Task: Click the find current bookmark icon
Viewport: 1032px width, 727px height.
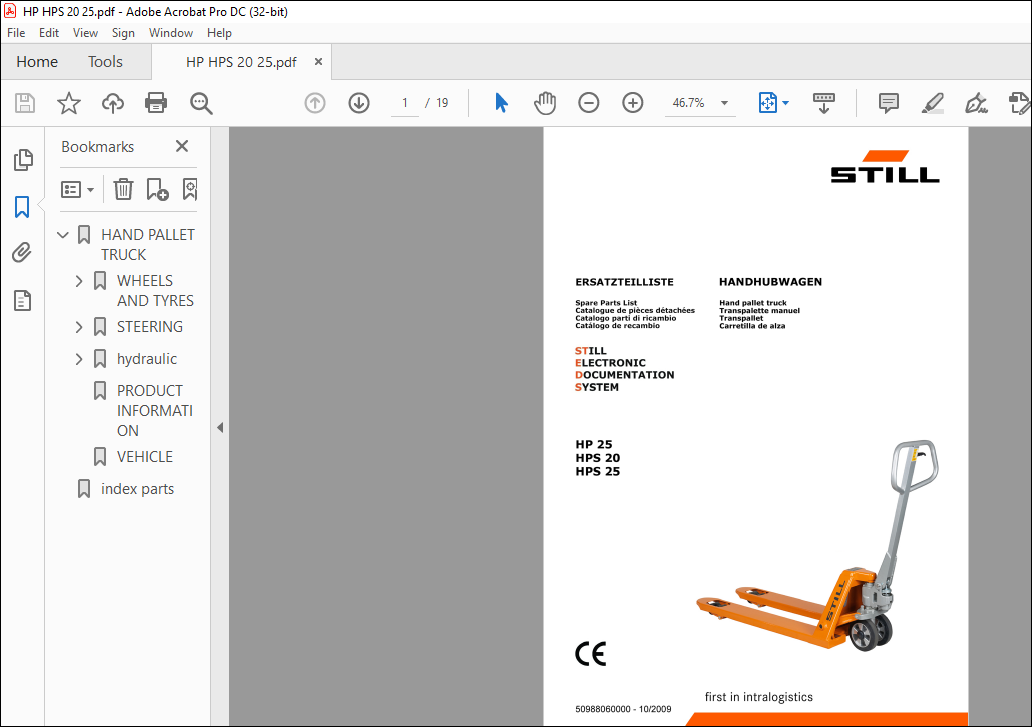Action: [190, 189]
